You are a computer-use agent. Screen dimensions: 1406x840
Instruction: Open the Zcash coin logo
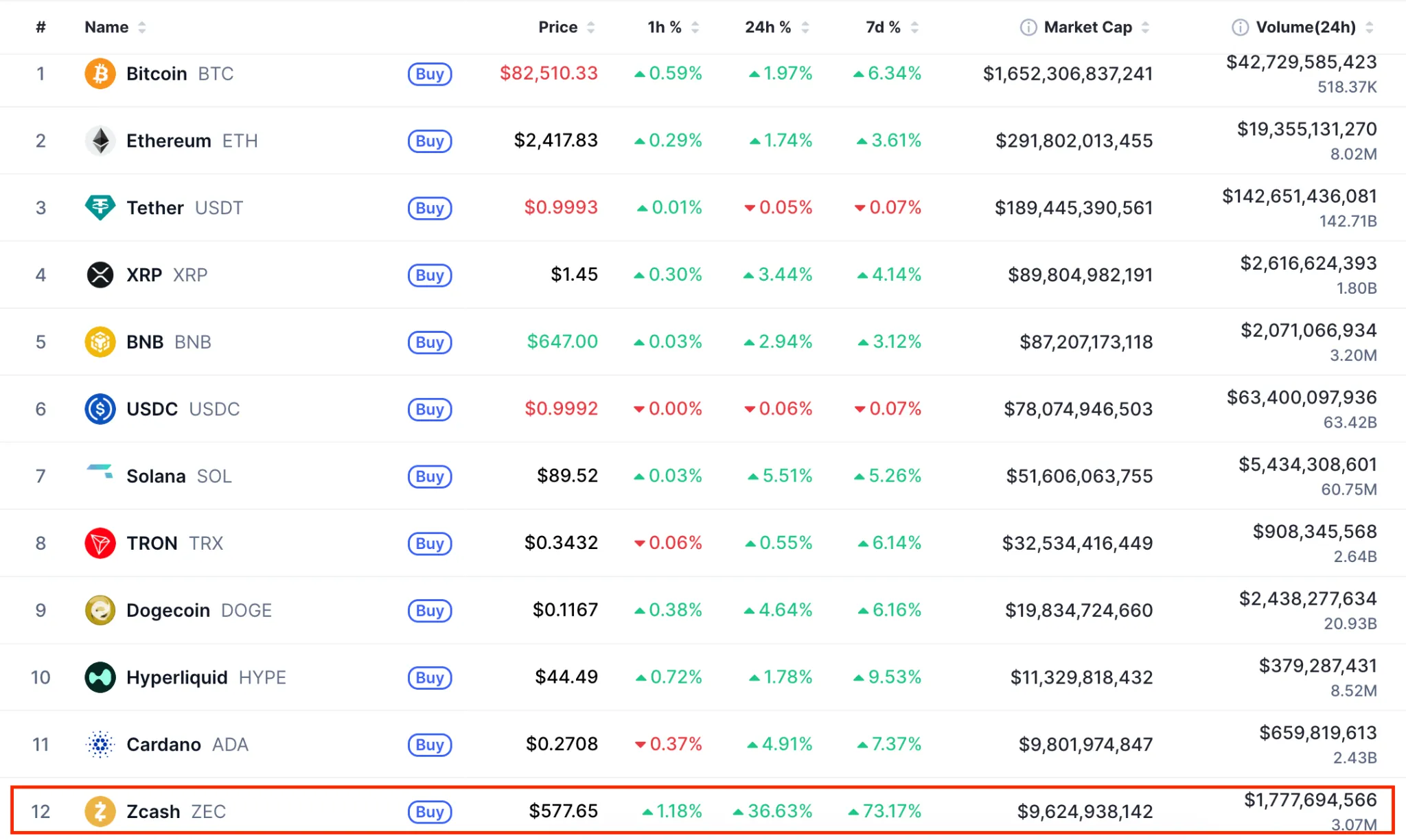[100, 811]
